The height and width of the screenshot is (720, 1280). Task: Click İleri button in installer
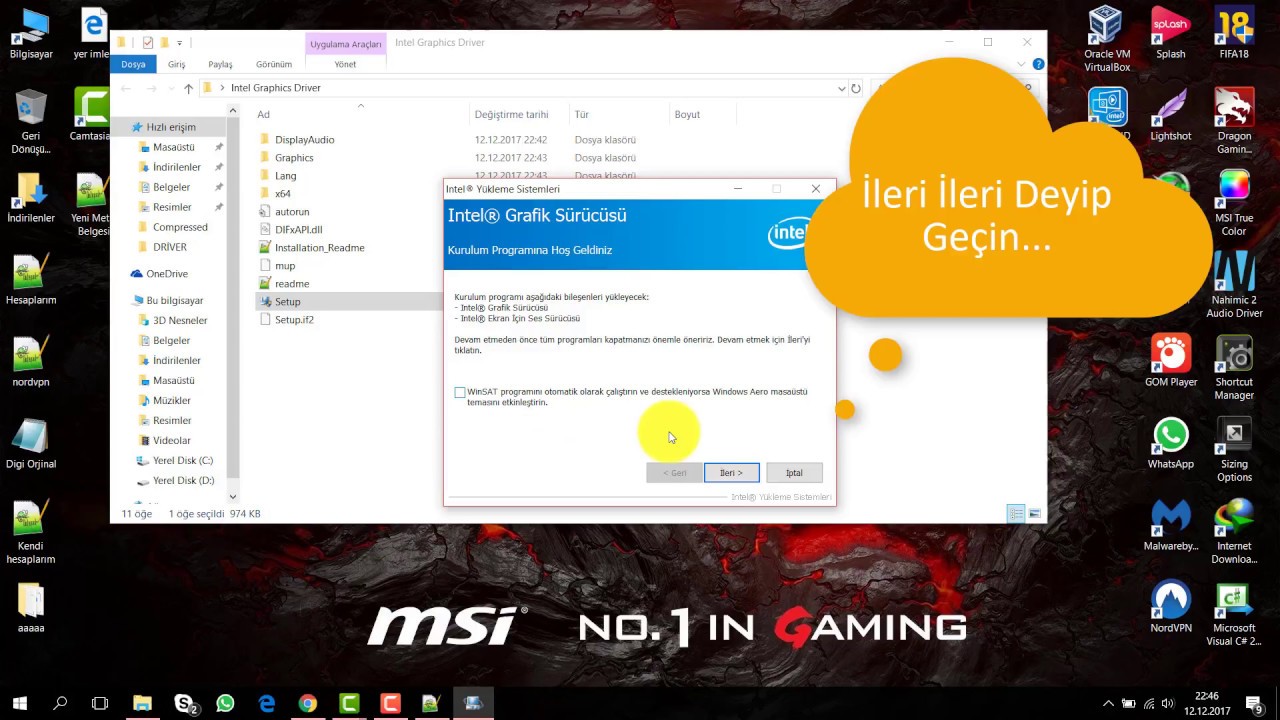point(731,473)
